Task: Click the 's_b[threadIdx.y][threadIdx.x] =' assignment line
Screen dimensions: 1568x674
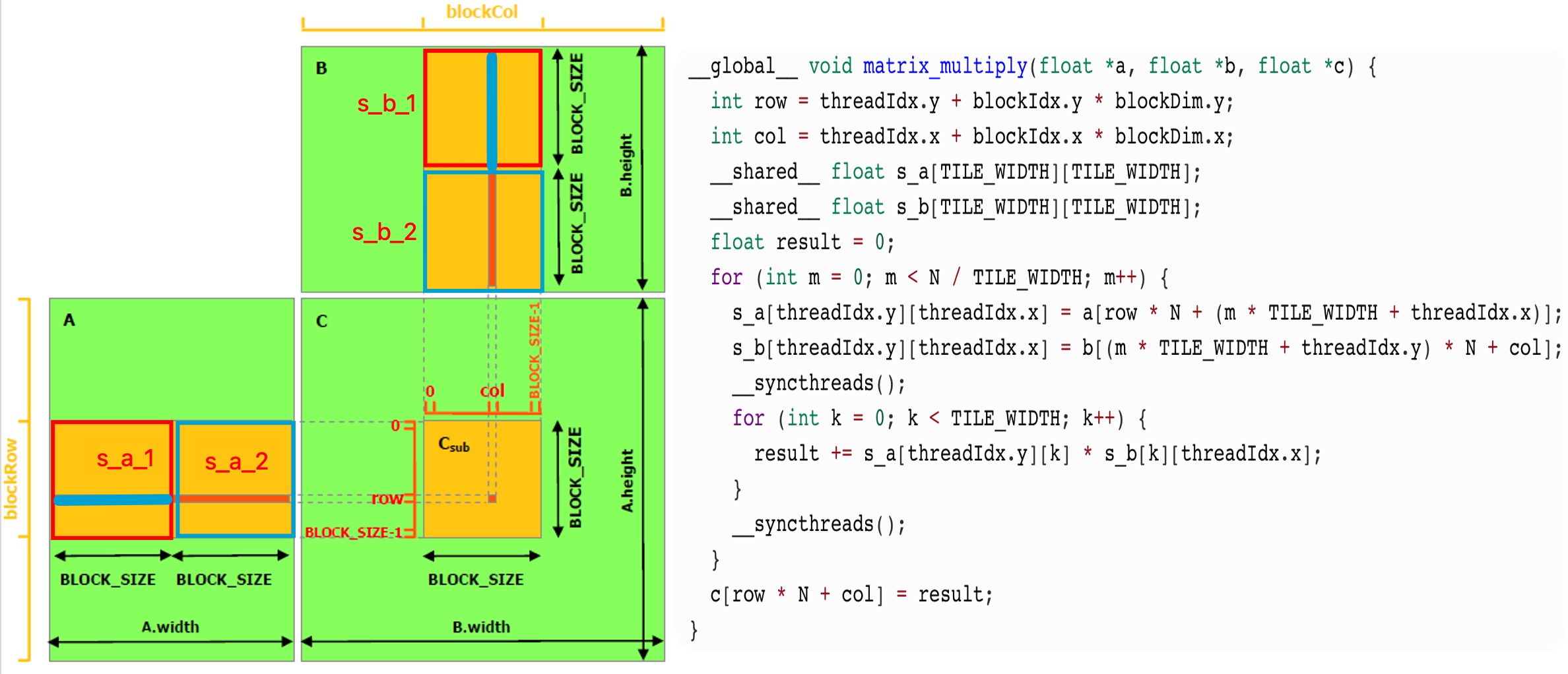Action: click(x=1148, y=348)
